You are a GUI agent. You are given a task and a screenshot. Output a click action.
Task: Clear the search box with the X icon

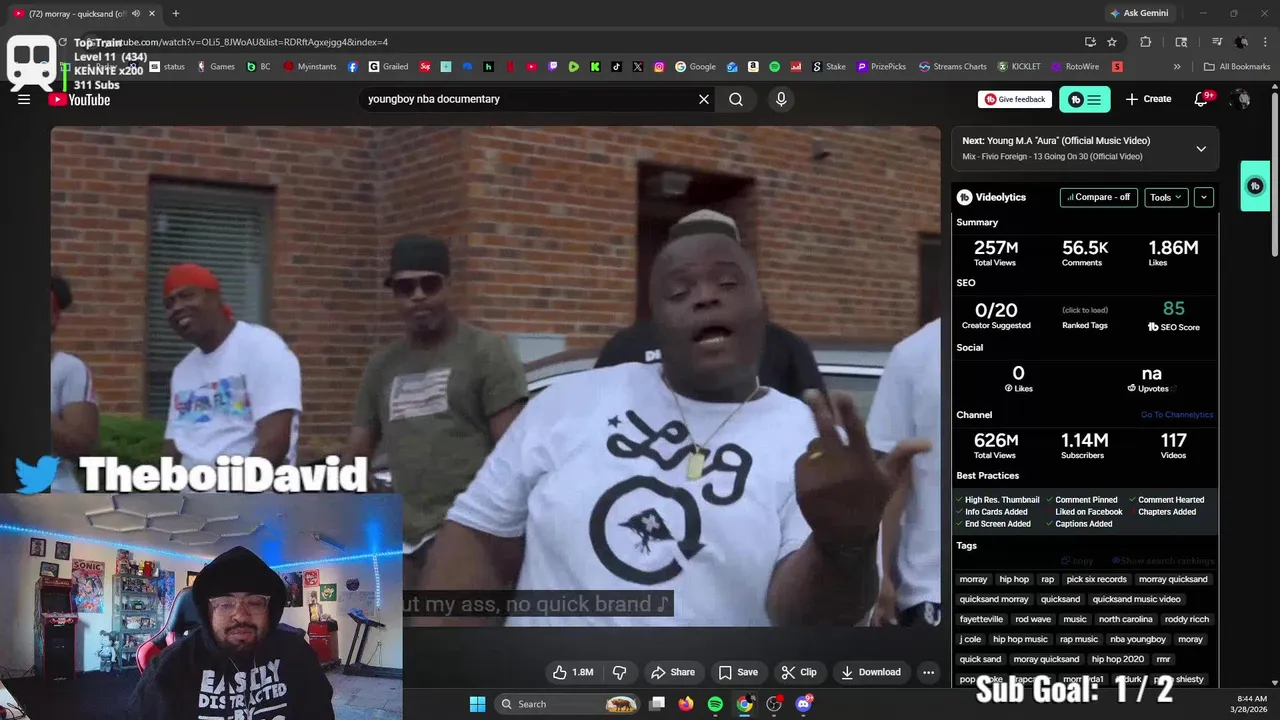pos(704,99)
